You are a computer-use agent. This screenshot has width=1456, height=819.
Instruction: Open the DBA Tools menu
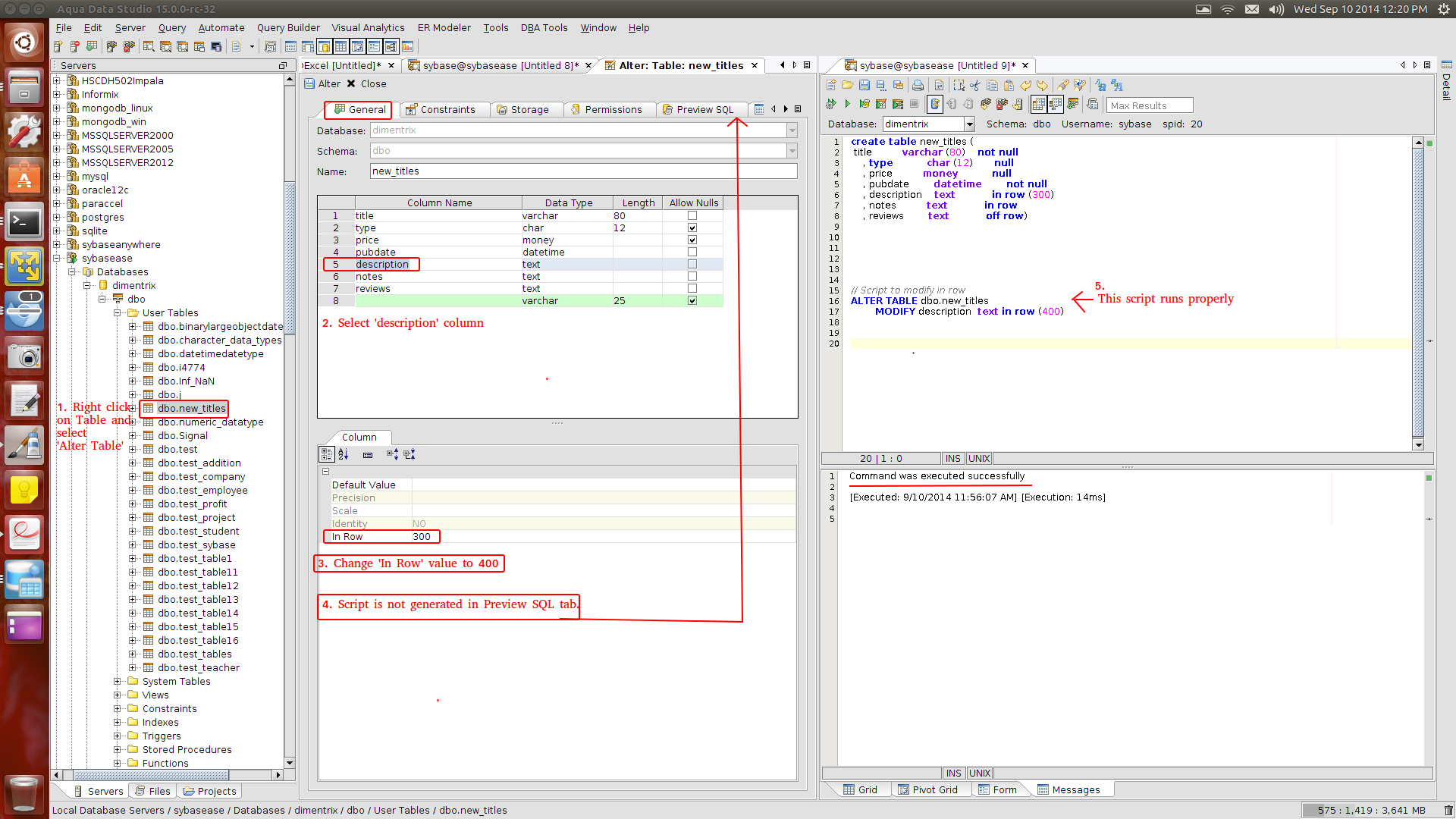pyautogui.click(x=544, y=28)
